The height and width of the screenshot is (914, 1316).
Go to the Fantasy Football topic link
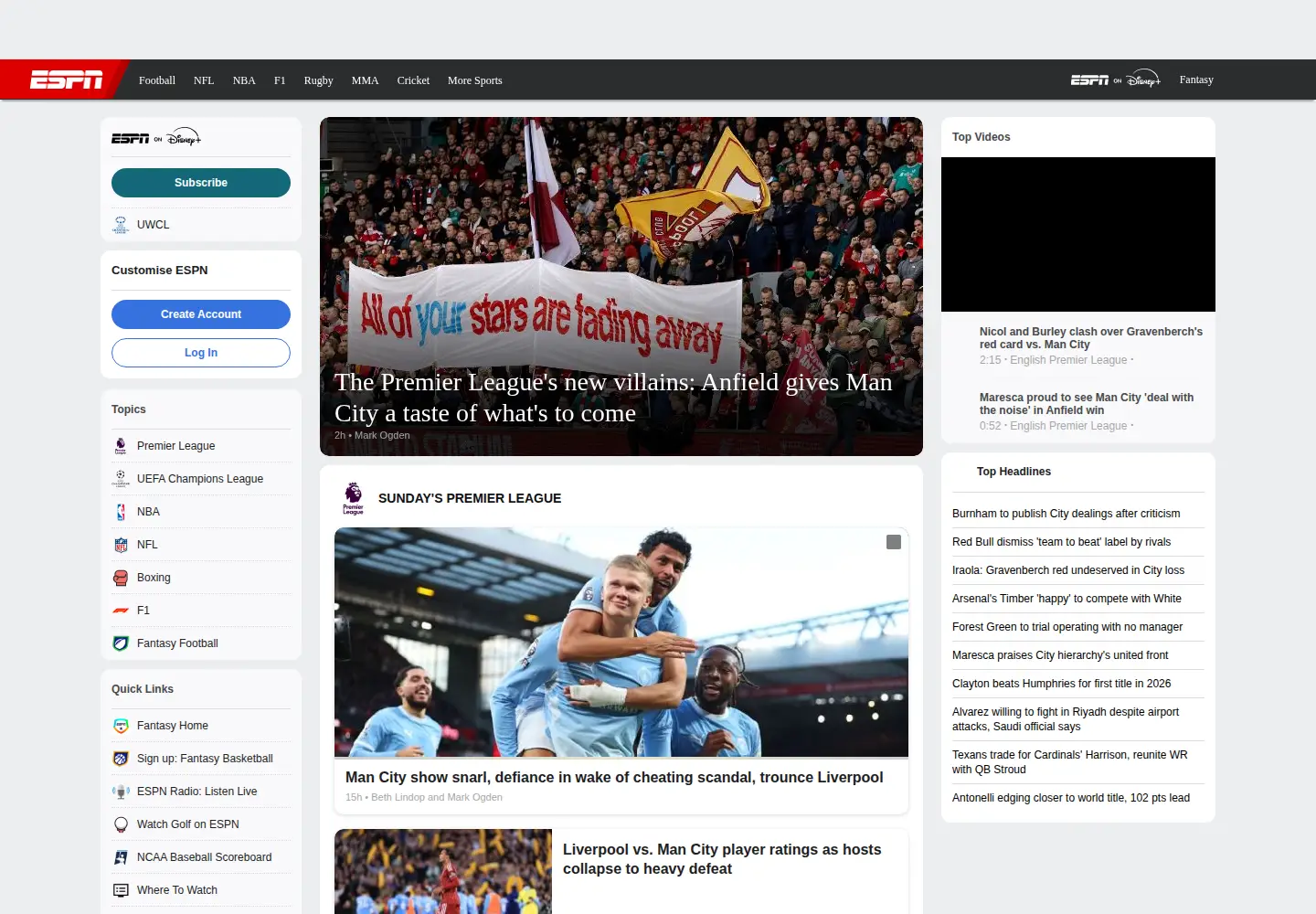(x=177, y=643)
